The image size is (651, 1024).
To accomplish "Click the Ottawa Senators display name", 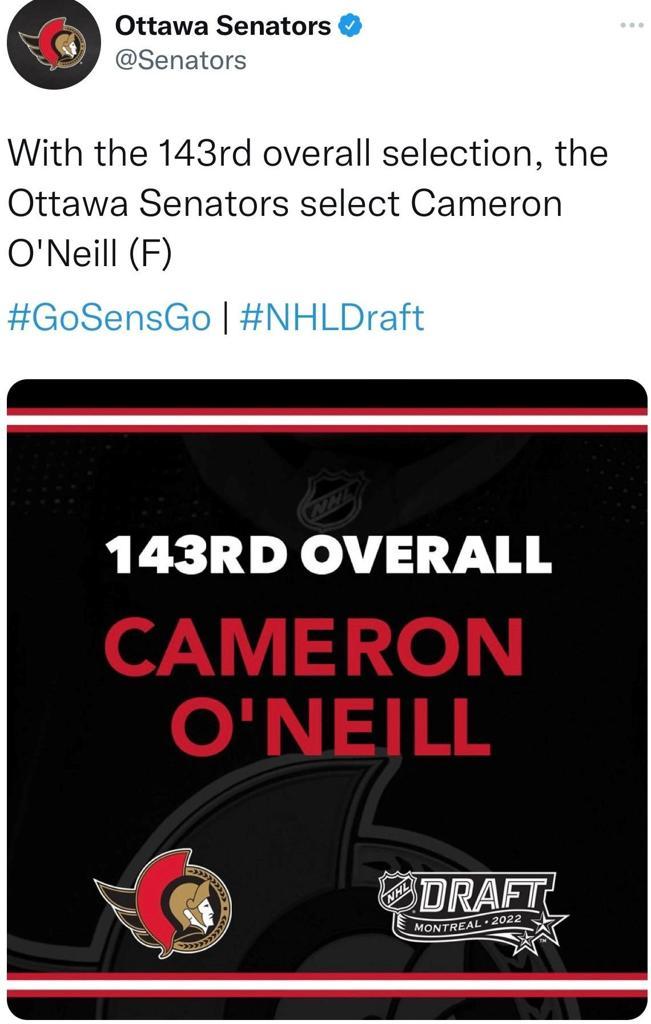I will coord(223,27).
